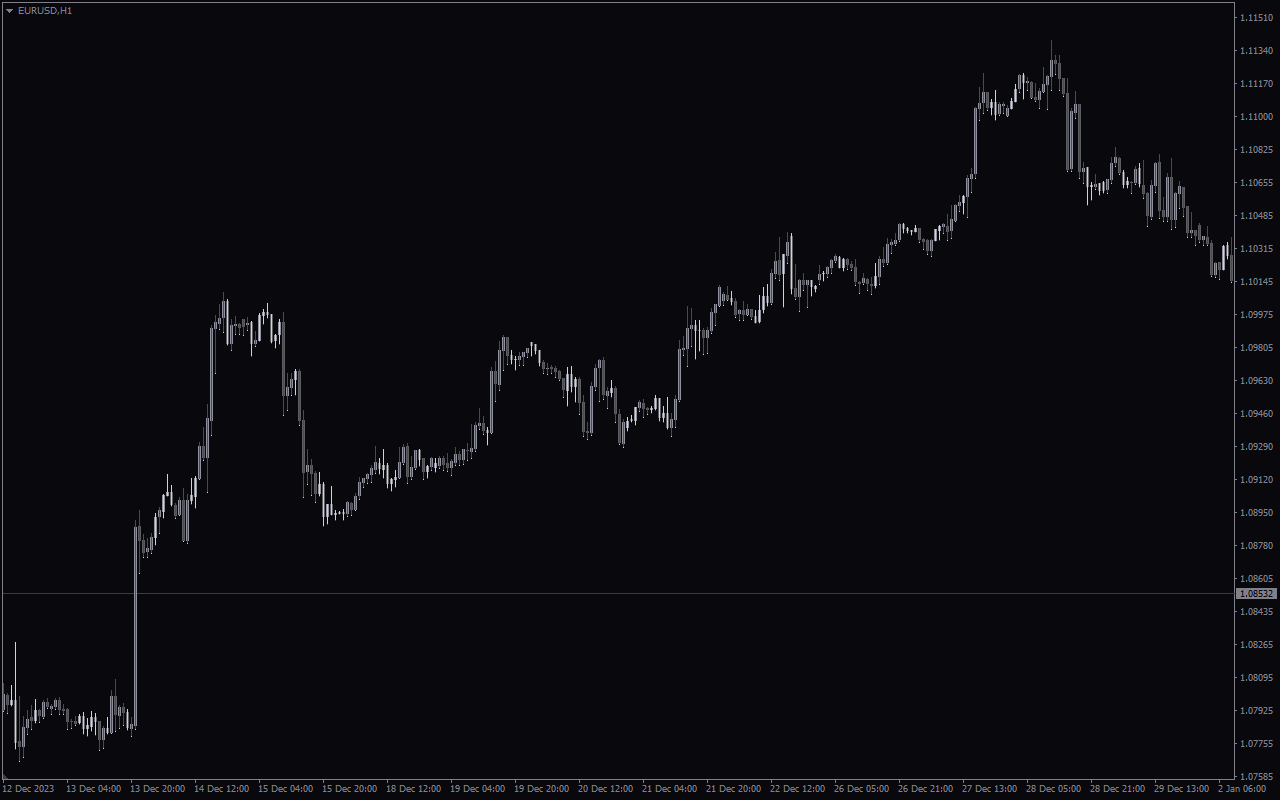Click the 1.09460 price scale label
Image resolution: width=1280 pixels, height=800 pixels.
pyautogui.click(x=1257, y=413)
